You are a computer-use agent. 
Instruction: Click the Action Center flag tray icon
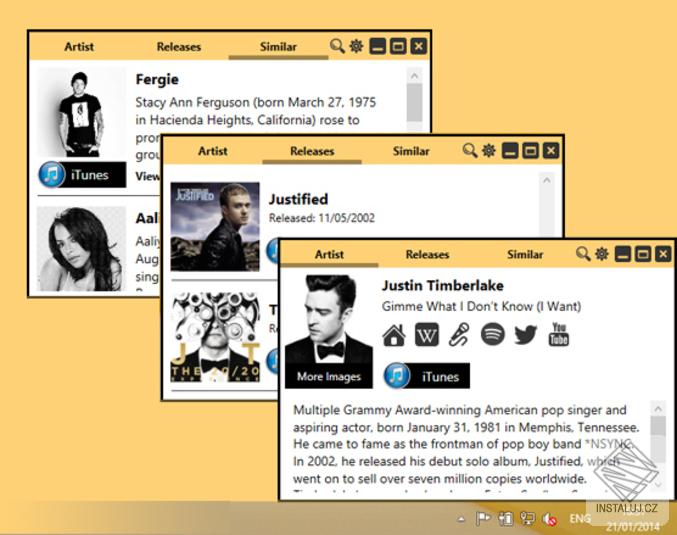[x=483, y=518]
